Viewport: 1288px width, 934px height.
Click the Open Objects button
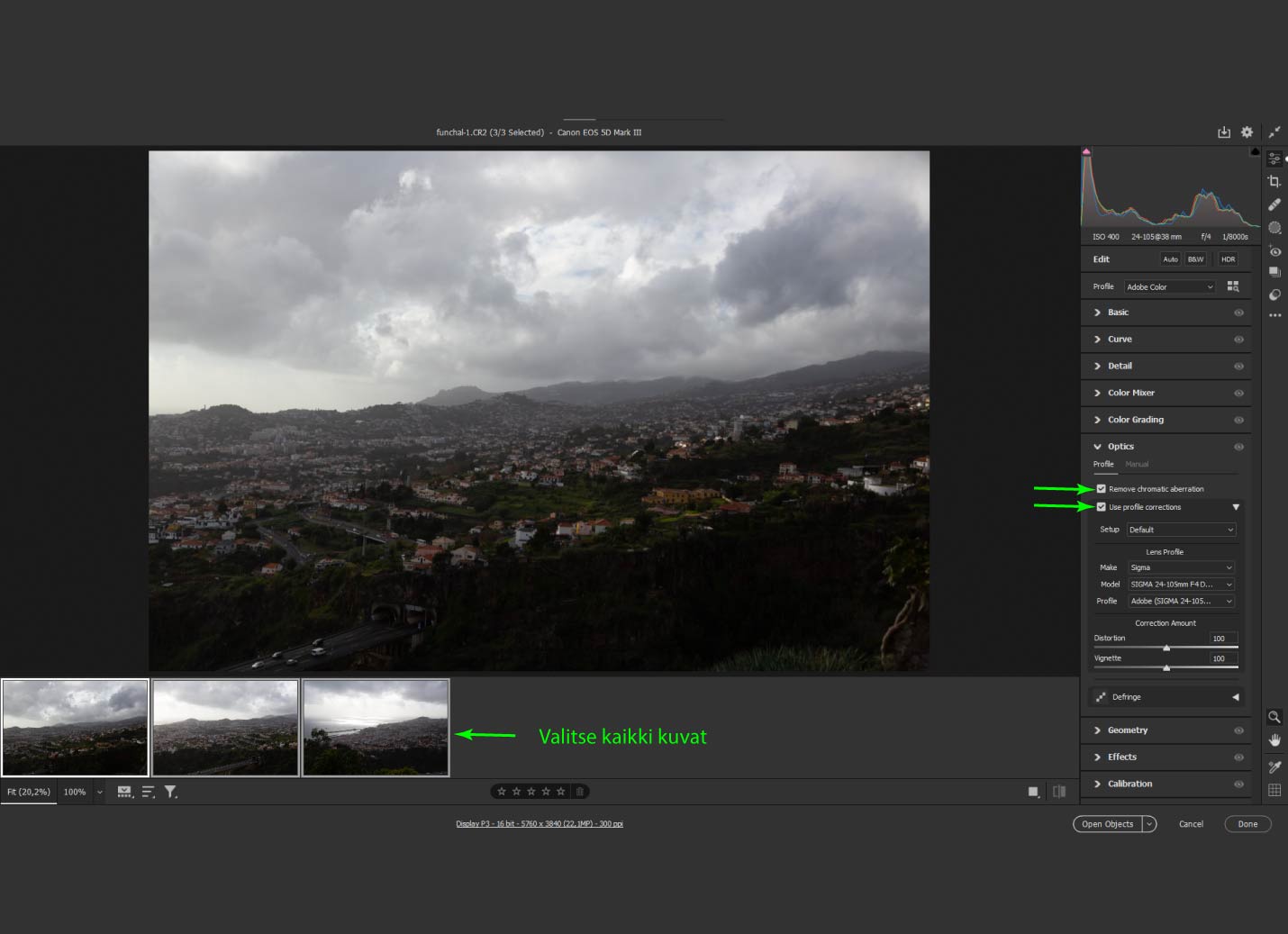(1108, 824)
